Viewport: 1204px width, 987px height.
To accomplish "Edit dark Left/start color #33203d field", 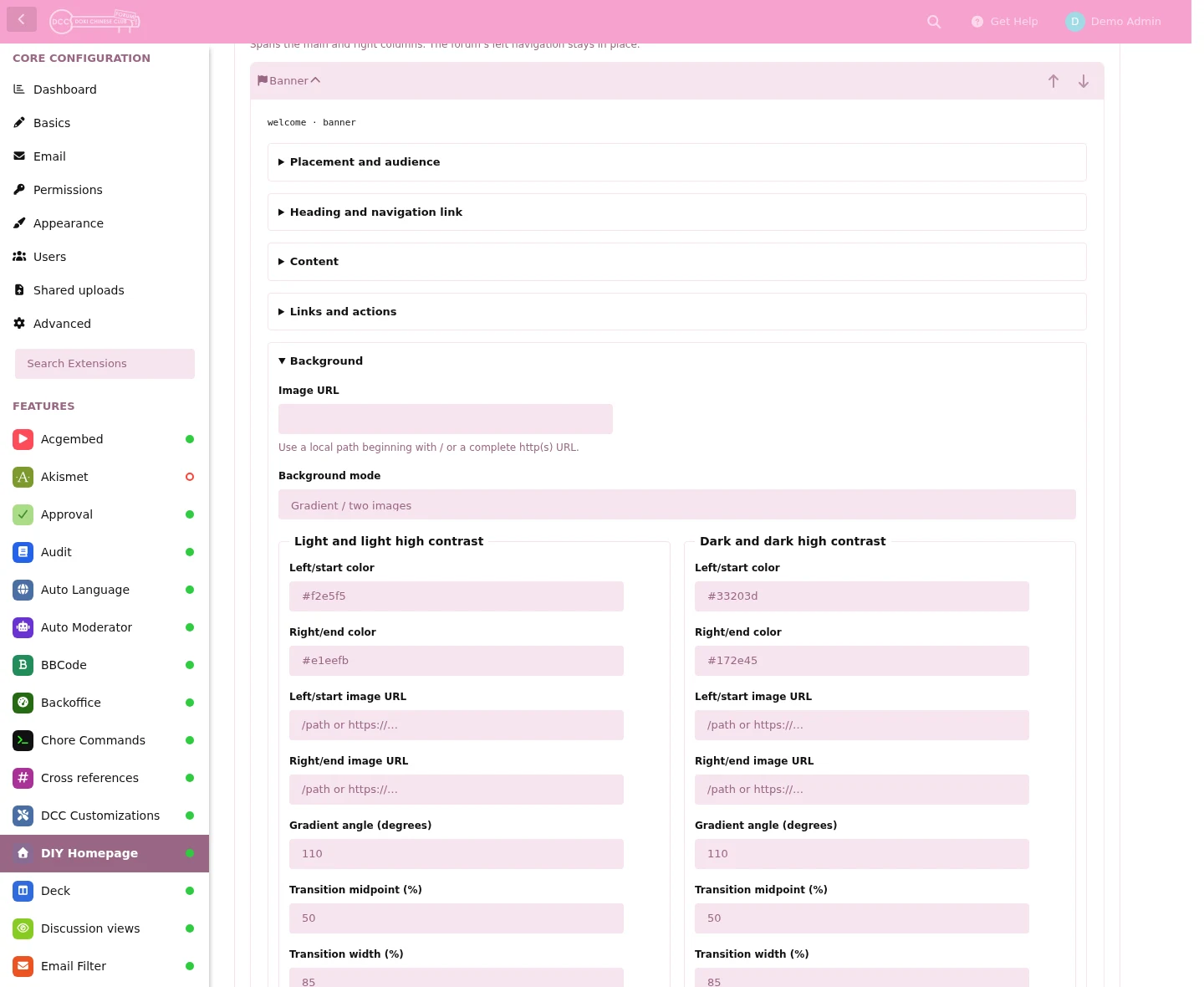I will (x=862, y=596).
